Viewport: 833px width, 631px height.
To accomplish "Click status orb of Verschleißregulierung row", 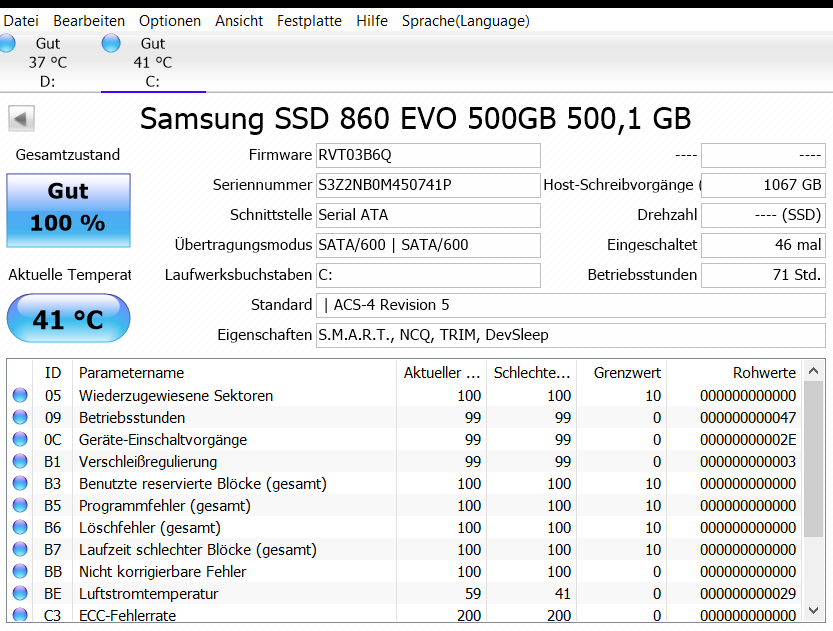I will [20, 461].
